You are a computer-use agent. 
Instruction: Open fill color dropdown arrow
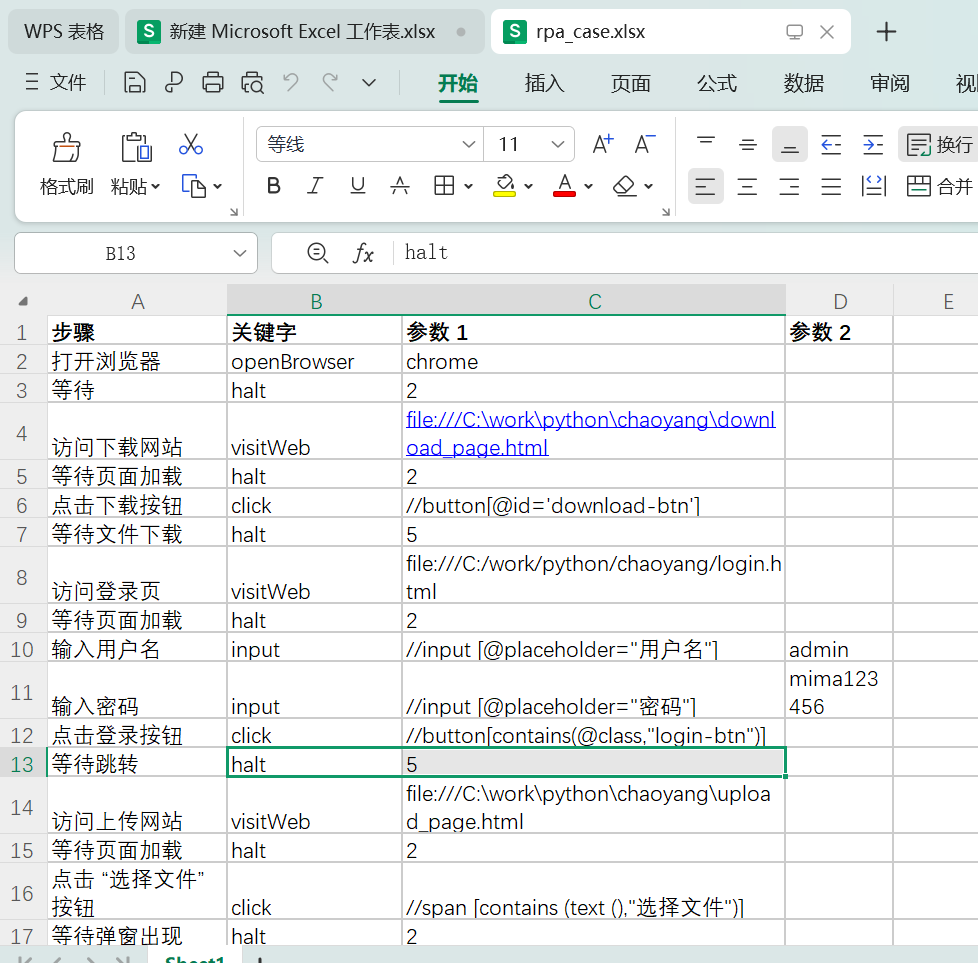coord(528,186)
